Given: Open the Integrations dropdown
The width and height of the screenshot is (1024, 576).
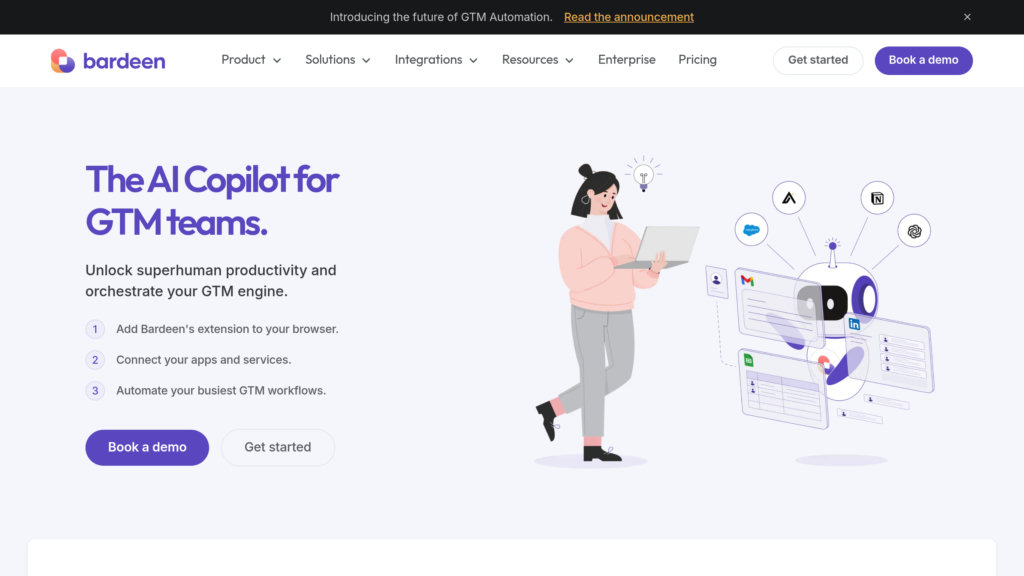Looking at the screenshot, I should 436,60.
